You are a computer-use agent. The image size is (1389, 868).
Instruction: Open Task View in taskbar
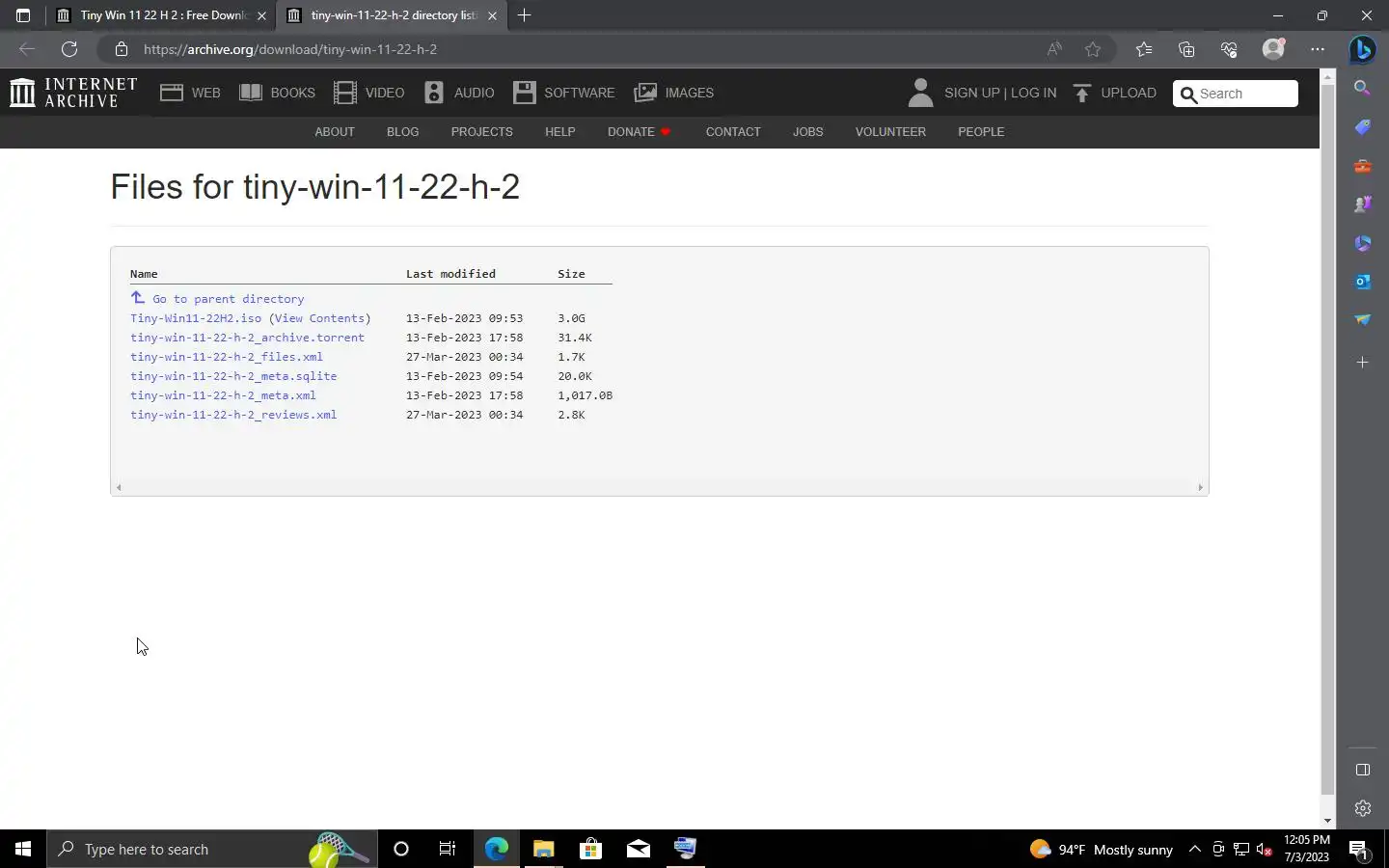click(448, 849)
